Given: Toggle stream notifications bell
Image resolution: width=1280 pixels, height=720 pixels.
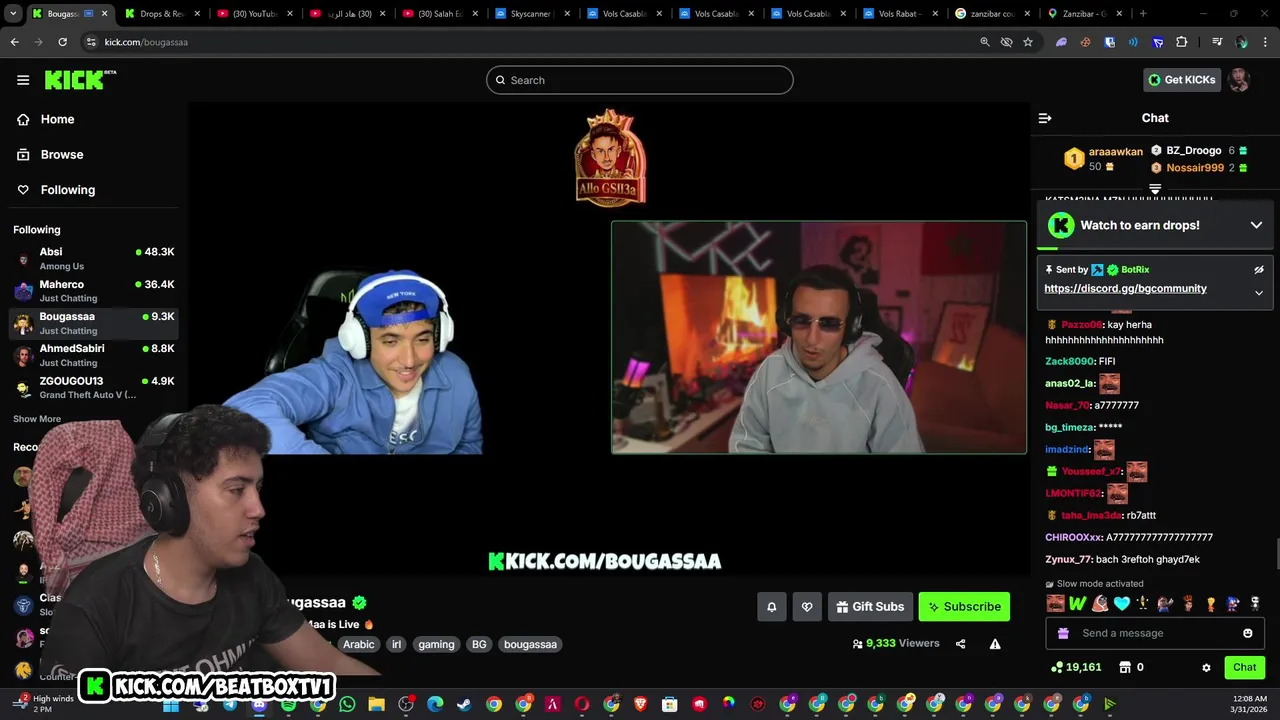Looking at the screenshot, I should (771, 607).
